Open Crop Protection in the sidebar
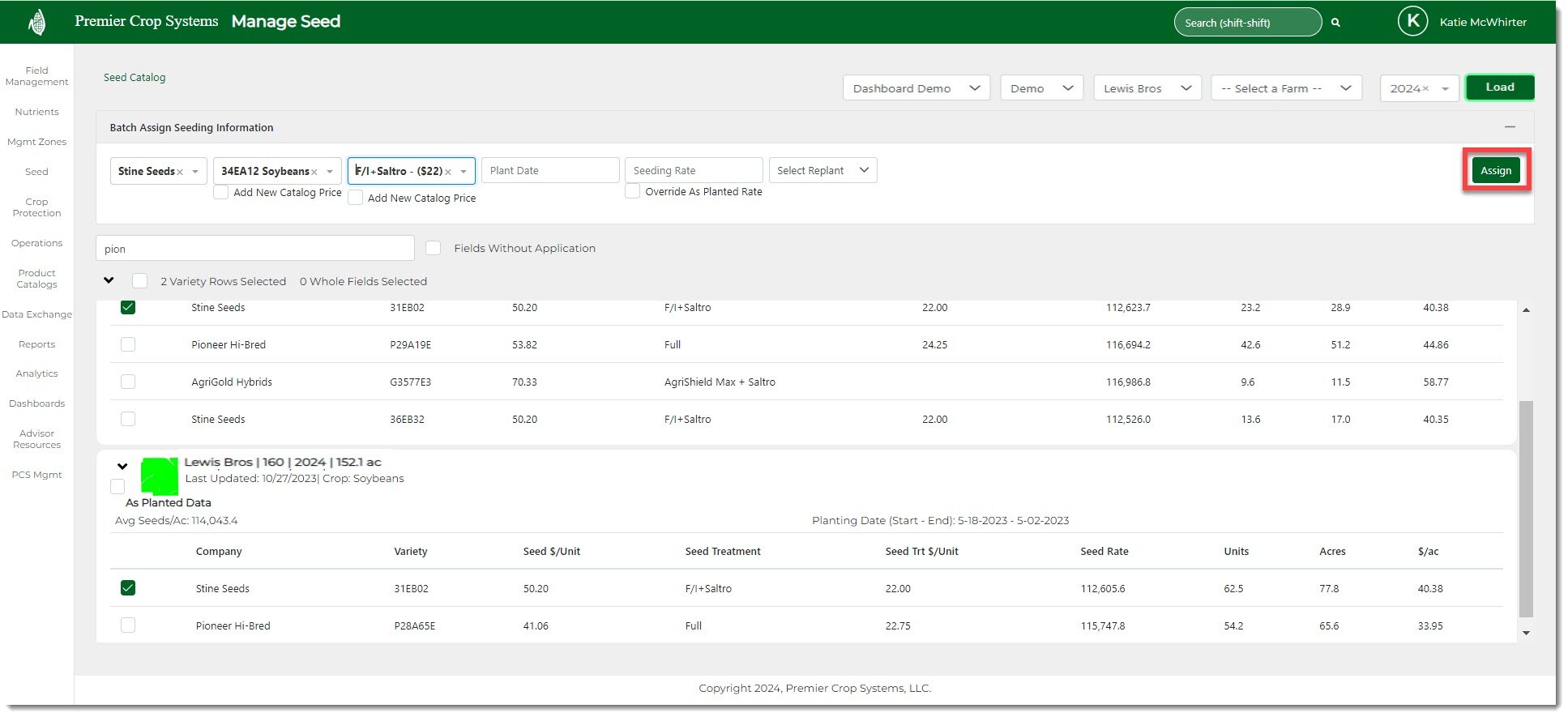 click(36, 207)
